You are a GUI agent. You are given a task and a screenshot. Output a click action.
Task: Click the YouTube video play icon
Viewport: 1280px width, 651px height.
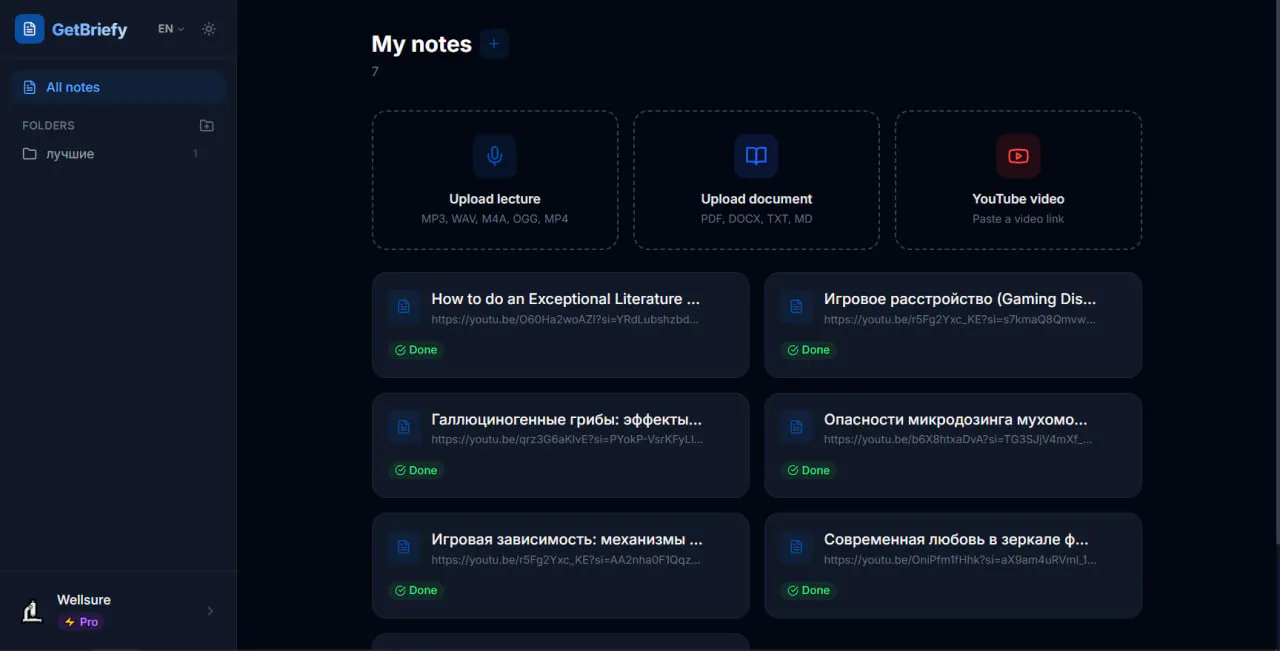coord(1018,156)
